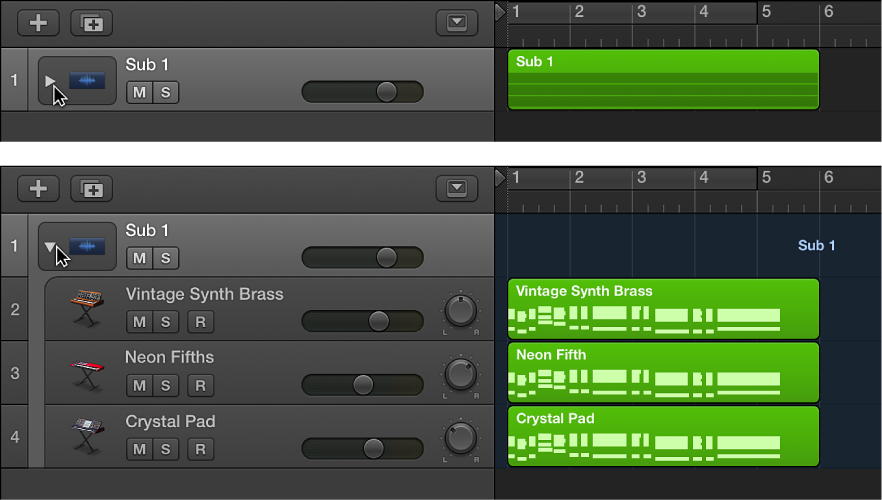
Task: Click the Vintage Synth Brass instrument icon
Action: [x=87, y=308]
